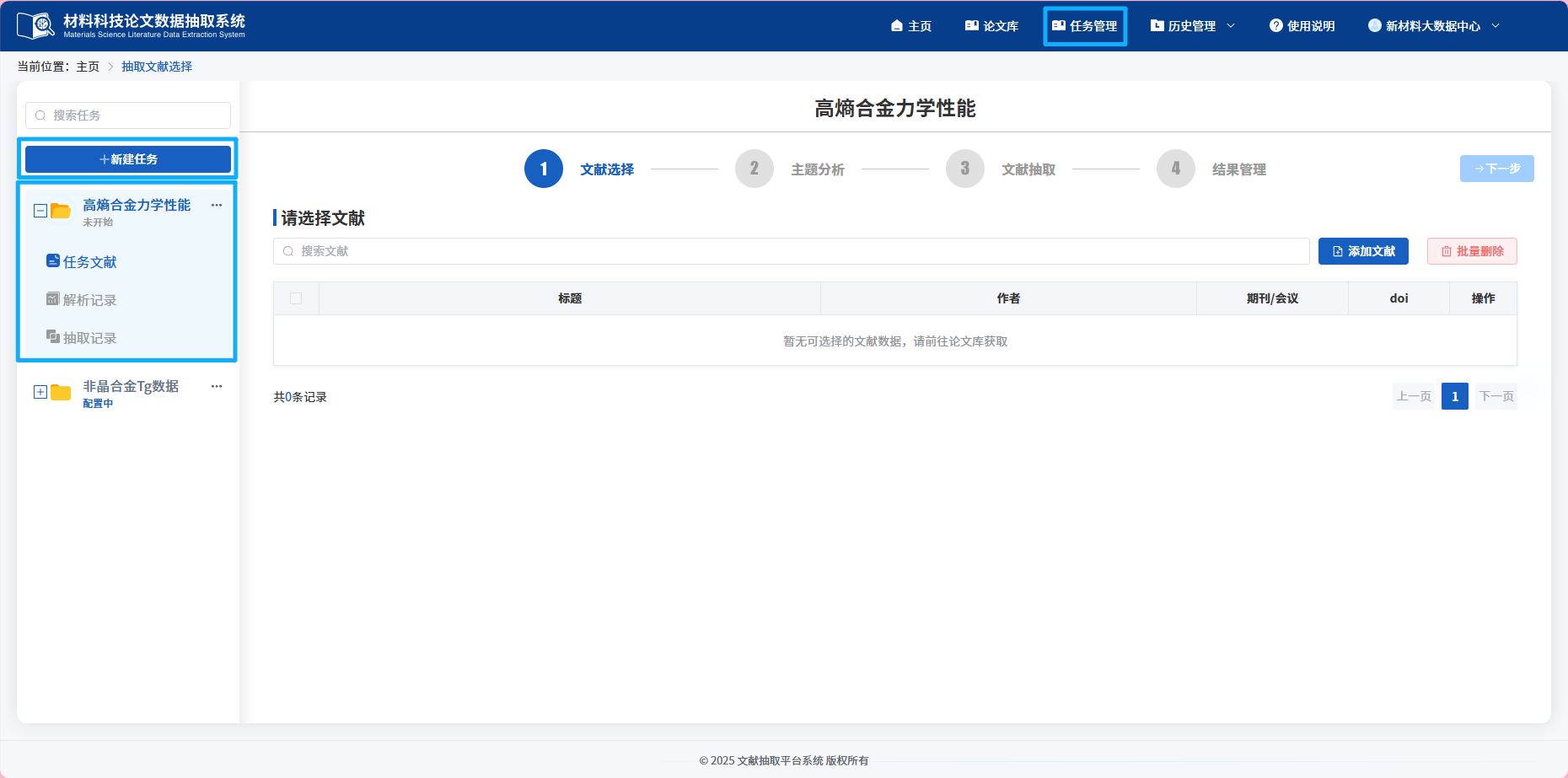
Task: Select 解析记录 in the task tree
Action: 90,300
